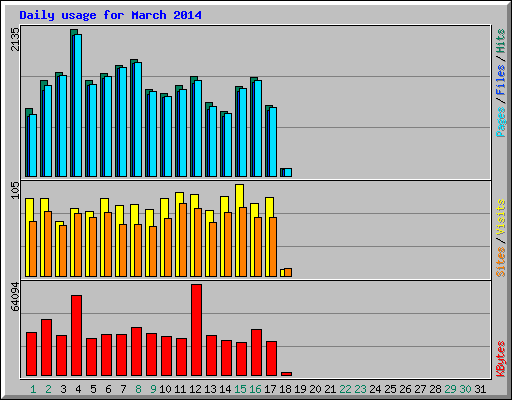Viewport: 512px width, 400px height.
Task: Click the Pages legend label
Action: pos(501,122)
